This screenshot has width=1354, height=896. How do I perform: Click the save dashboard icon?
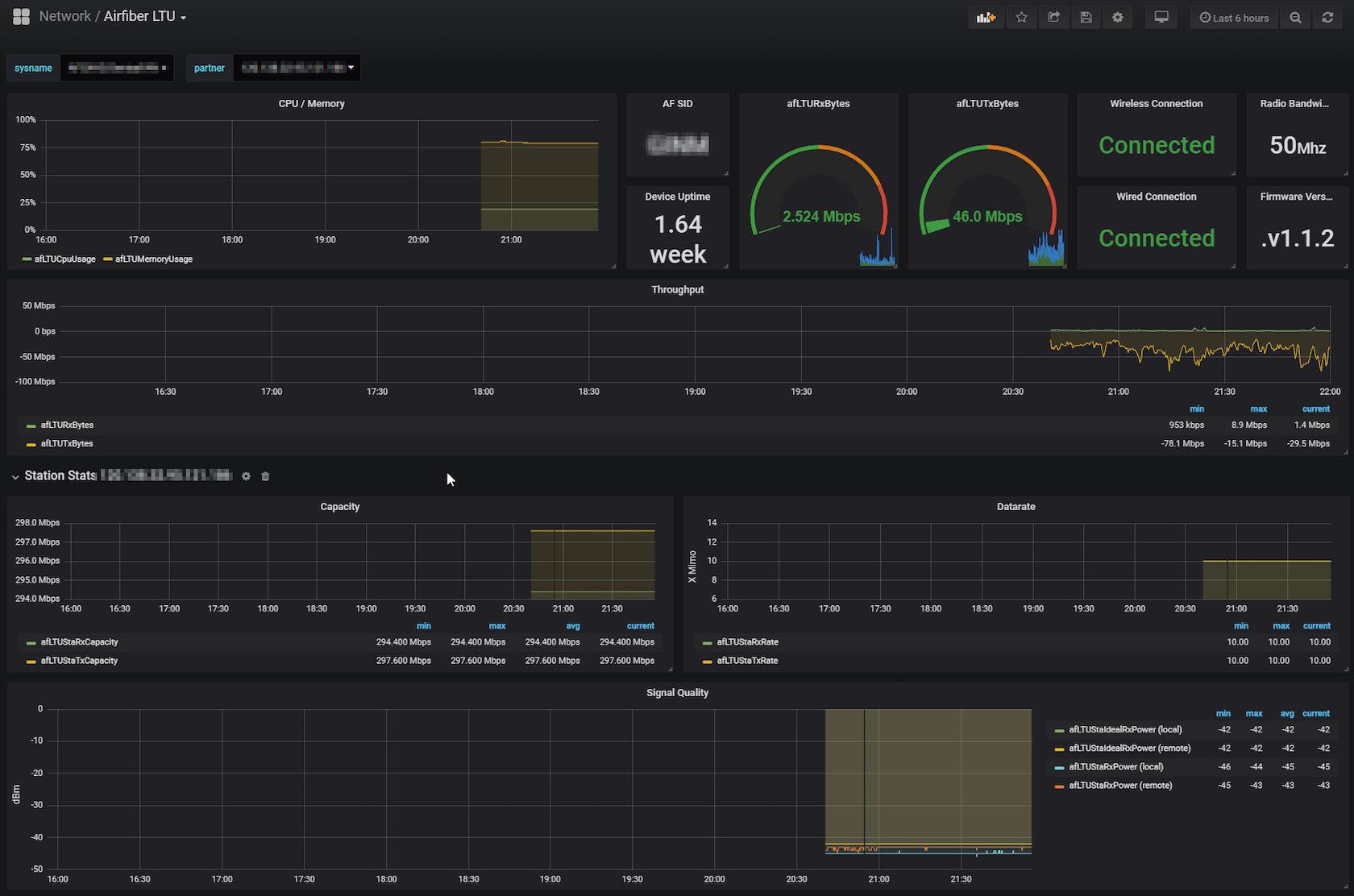click(x=1086, y=17)
